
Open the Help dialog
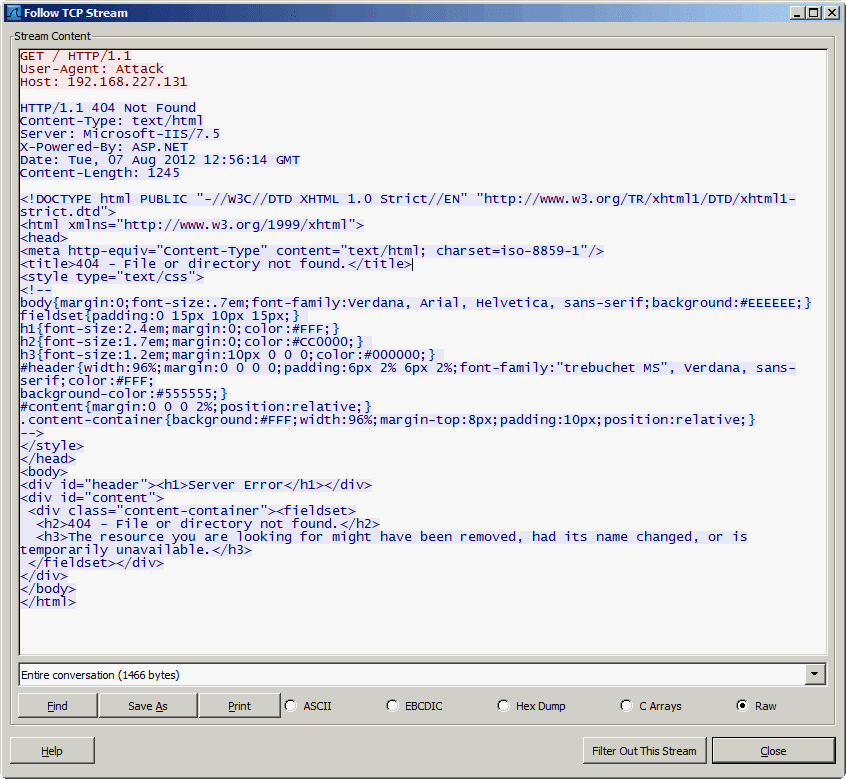(52, 750)
